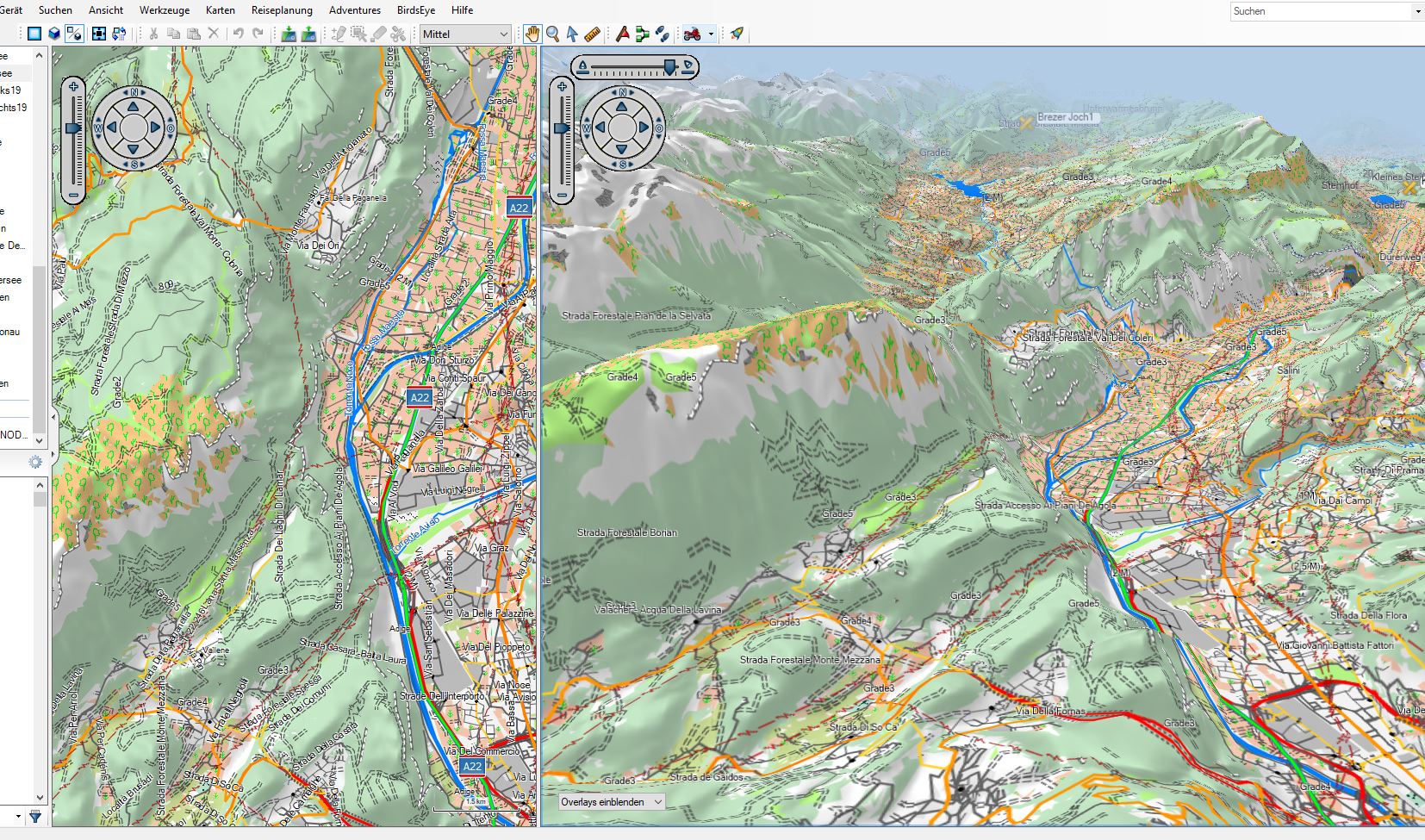The width and height of the screenshot is (1425, 840).
Task: Click the filter funnel icon
Action: click(x=35, y=816)
